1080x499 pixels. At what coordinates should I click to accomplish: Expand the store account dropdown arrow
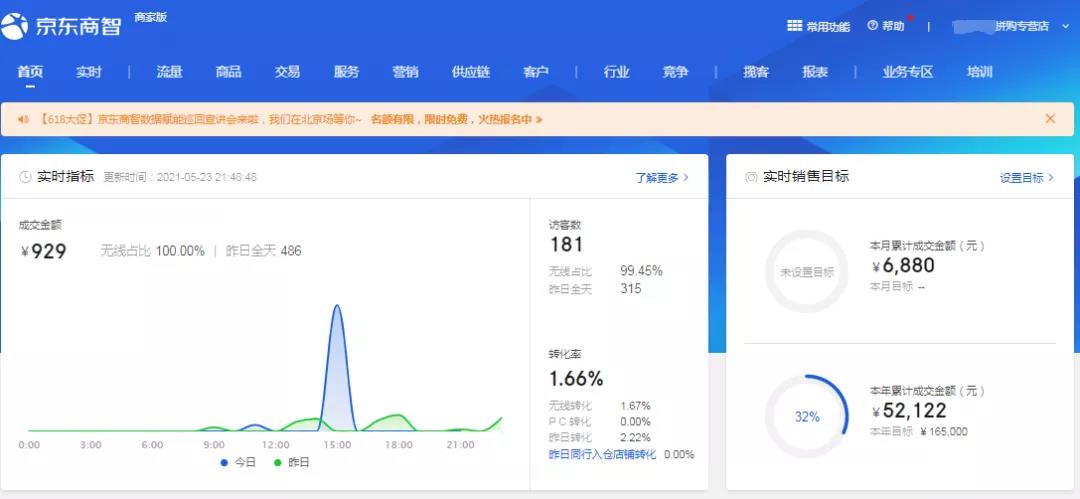tap(1067, 26)
